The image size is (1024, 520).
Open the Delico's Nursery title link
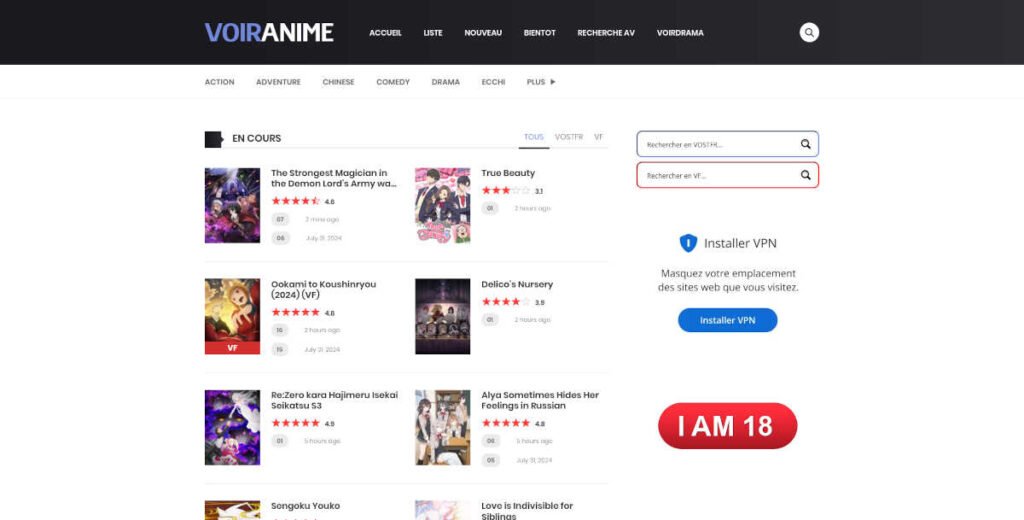click(517, 284)
